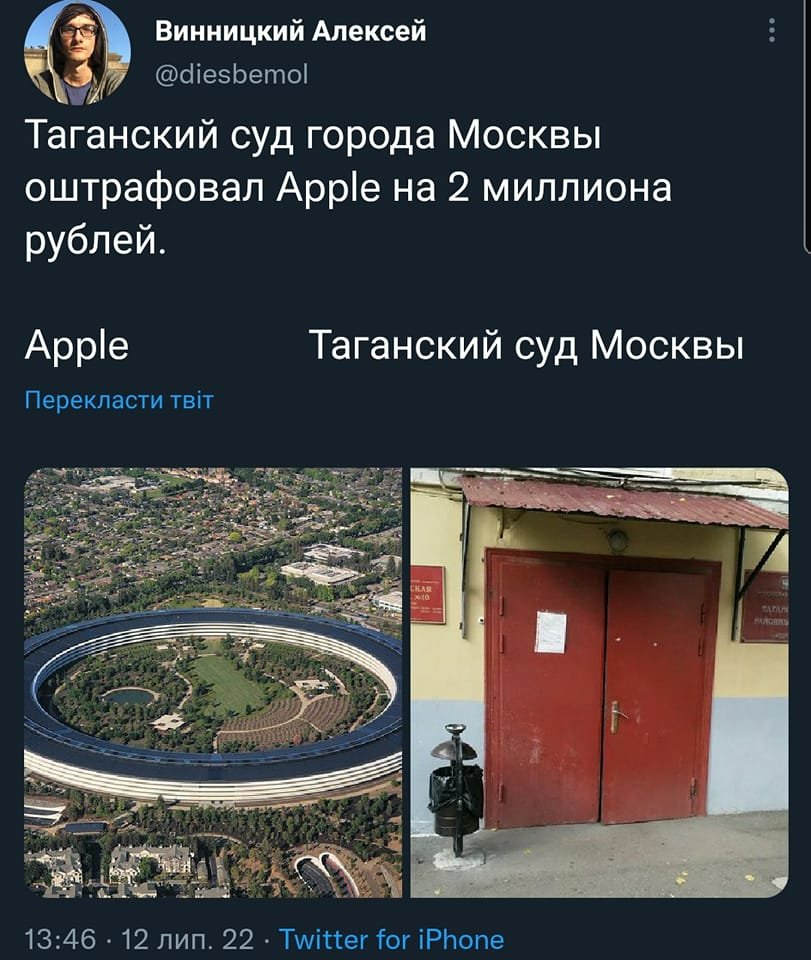Click the Twitter for iPhone source link
The image size is (811, 960).
392,939
